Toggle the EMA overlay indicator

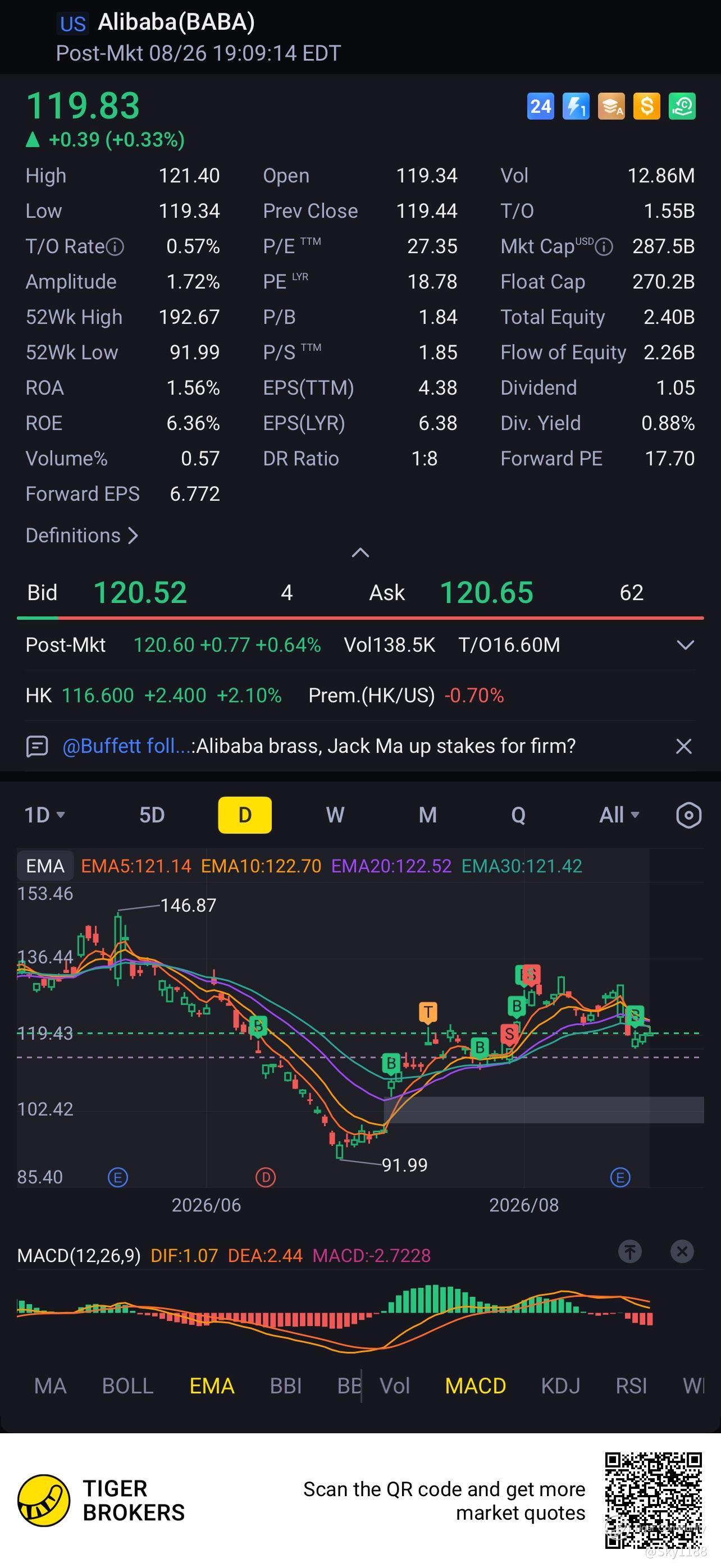click(212, 1386)
